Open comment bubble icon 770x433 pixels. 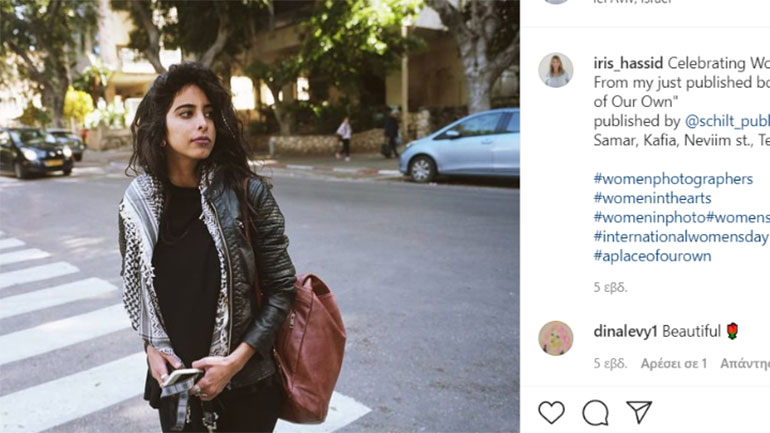coord(596,412)
